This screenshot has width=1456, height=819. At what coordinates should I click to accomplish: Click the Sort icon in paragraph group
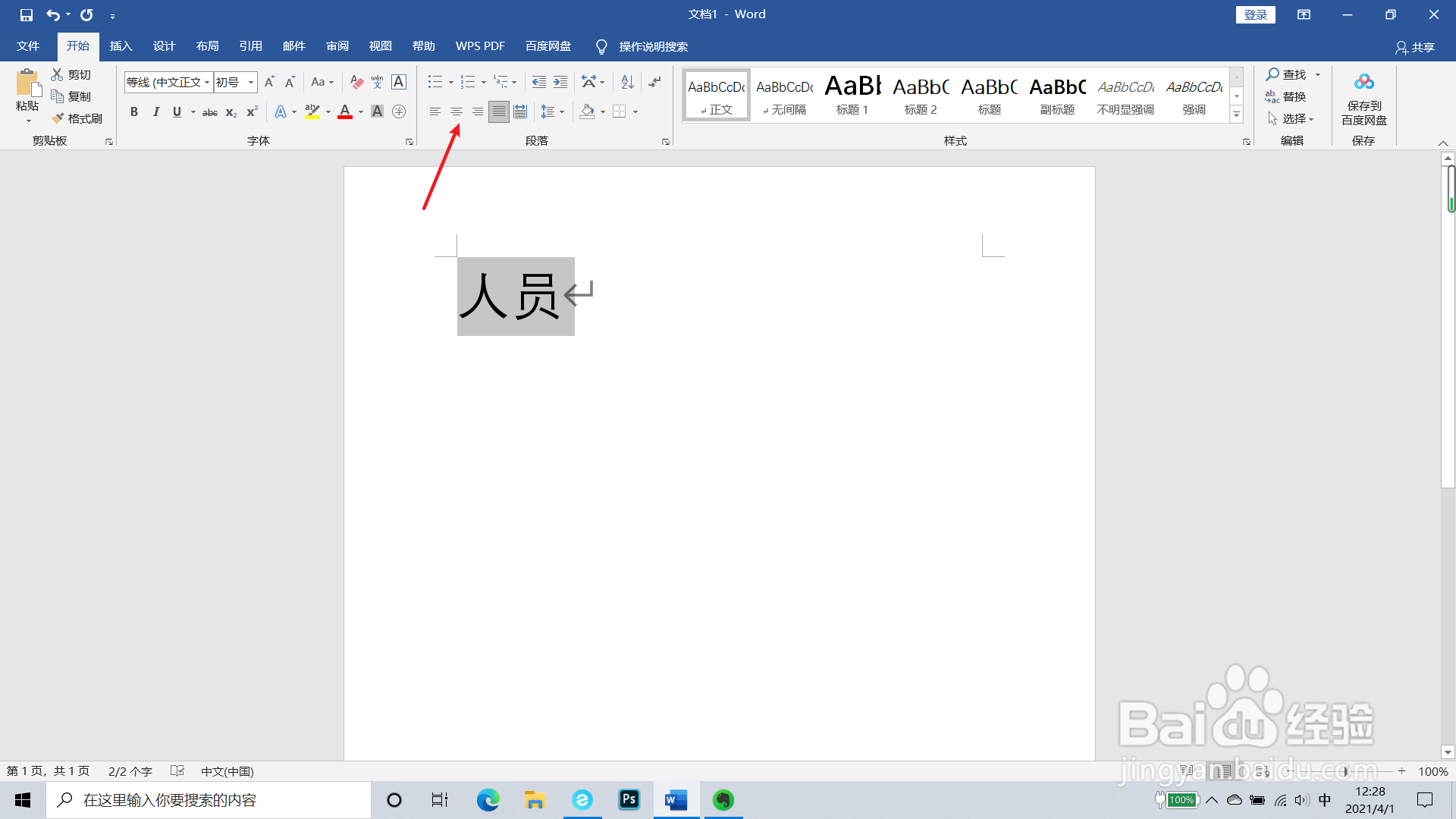coord(626,82)
